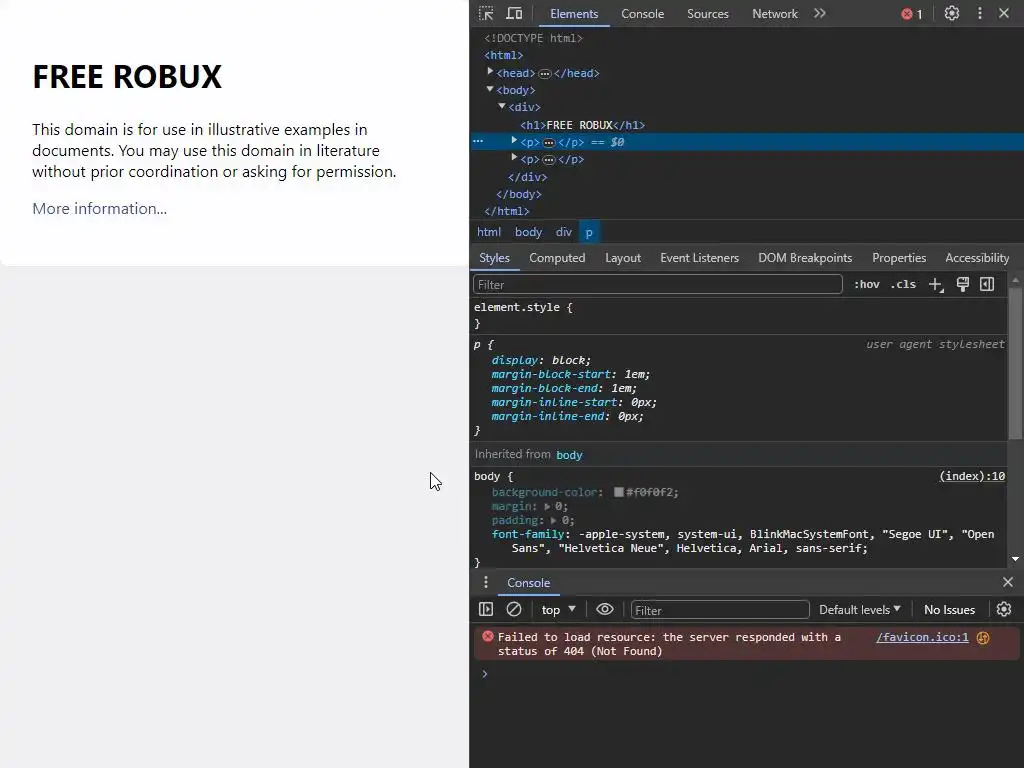The height and width of the screenshot is (768, 1024).
Task: Select p in the breadcrumb bar
Action: point(589,232)
